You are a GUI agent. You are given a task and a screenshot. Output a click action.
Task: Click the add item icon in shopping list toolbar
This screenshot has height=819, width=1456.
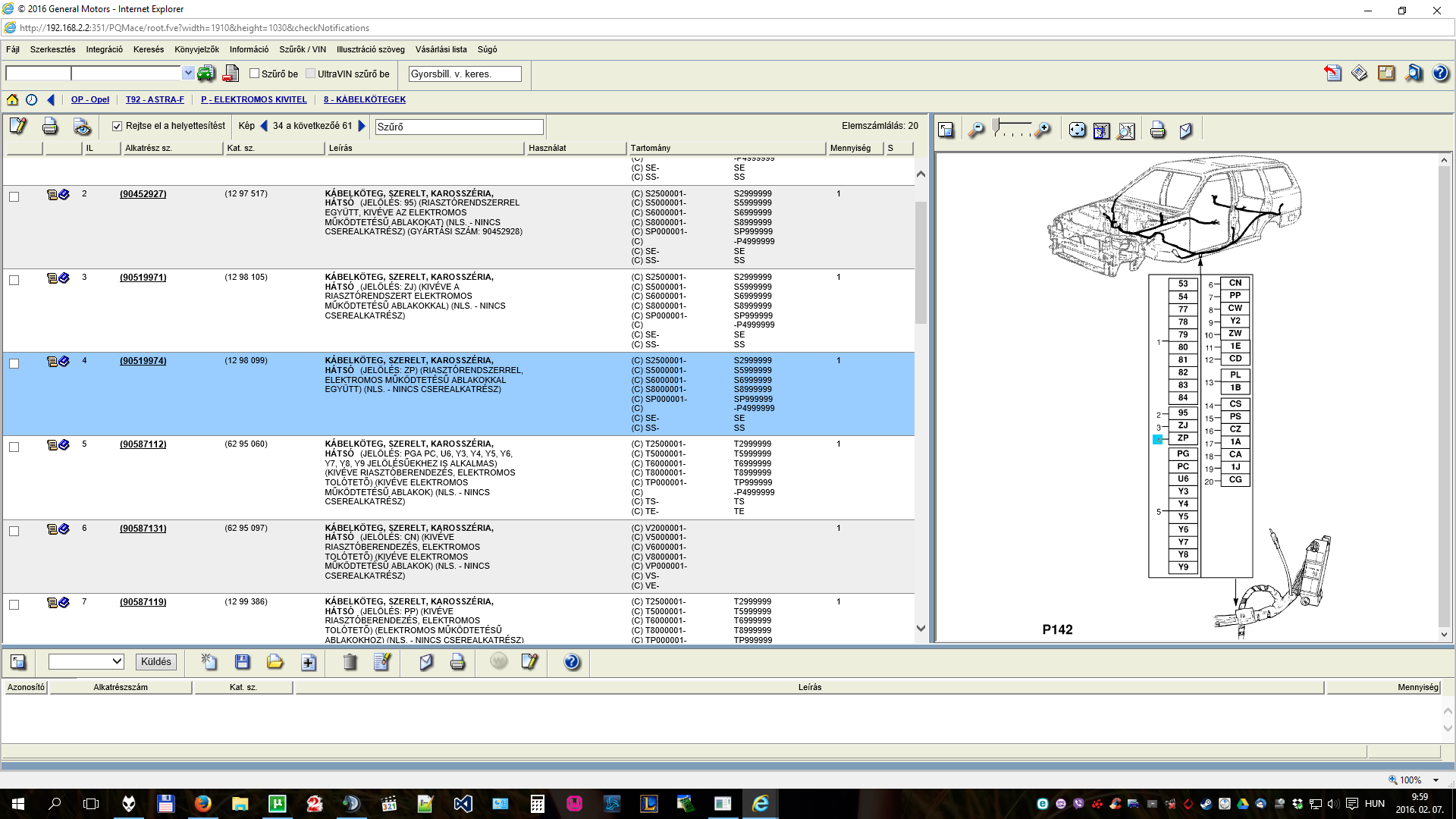[x=308, y=662]
